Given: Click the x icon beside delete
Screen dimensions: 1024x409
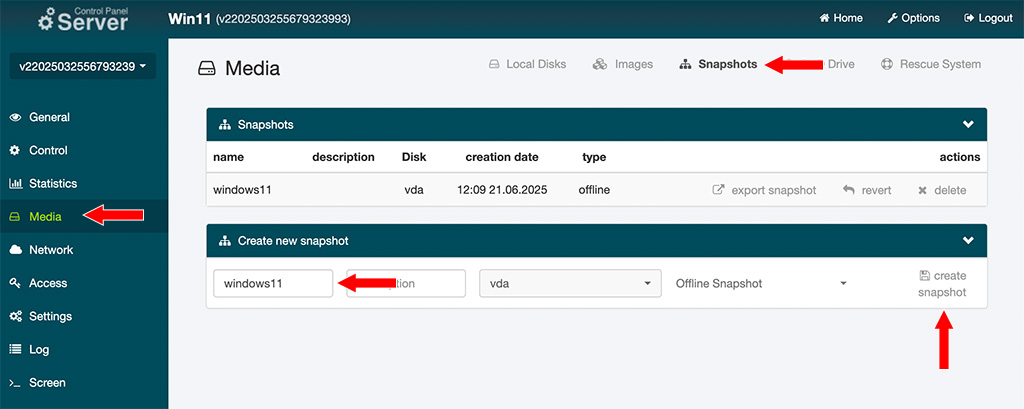Looking at the screenshot, I should (923, 191).
